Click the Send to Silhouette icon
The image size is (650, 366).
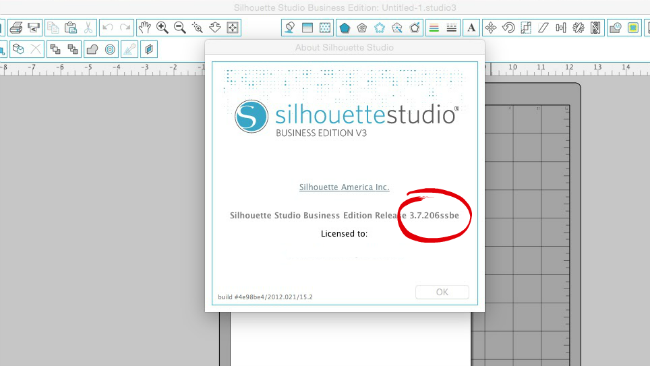click(34, 28)
